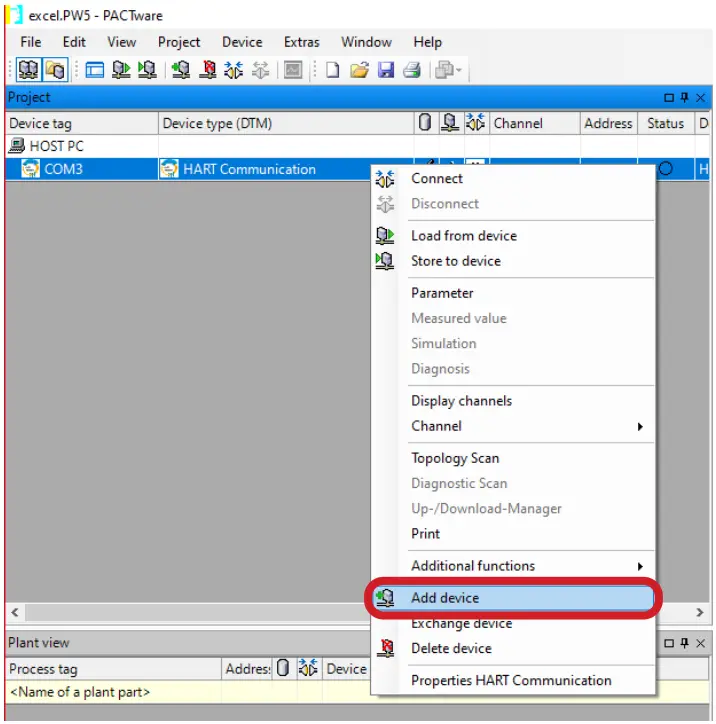Expand the Channel submenu

pos(513,426)
